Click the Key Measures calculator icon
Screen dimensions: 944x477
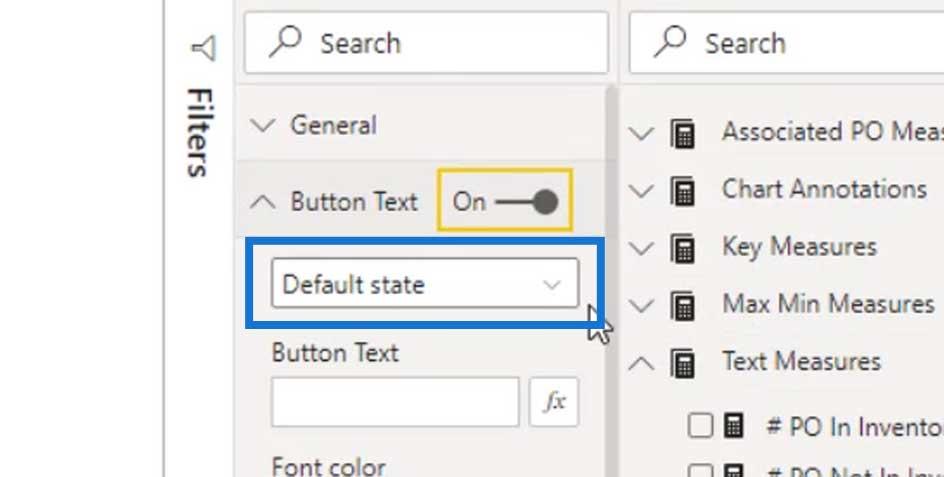pos(683,249)
